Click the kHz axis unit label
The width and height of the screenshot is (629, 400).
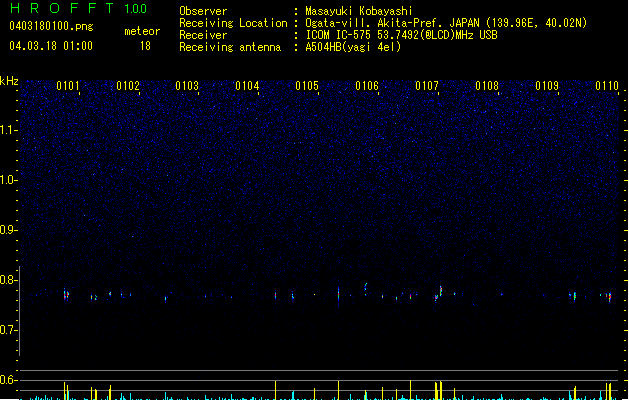(x=9, y=81)
